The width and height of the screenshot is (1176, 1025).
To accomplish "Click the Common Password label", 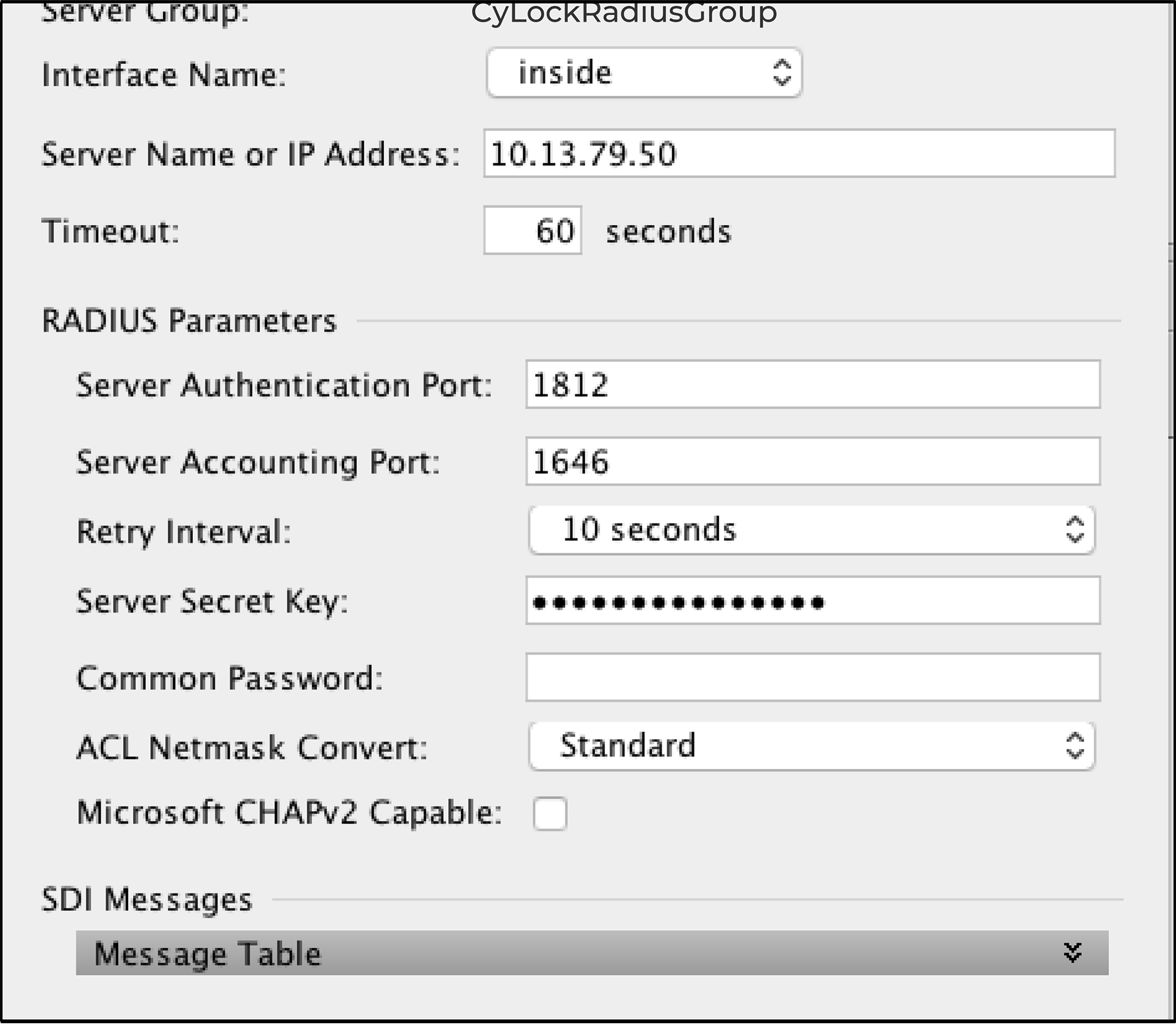I will [229, 678].
